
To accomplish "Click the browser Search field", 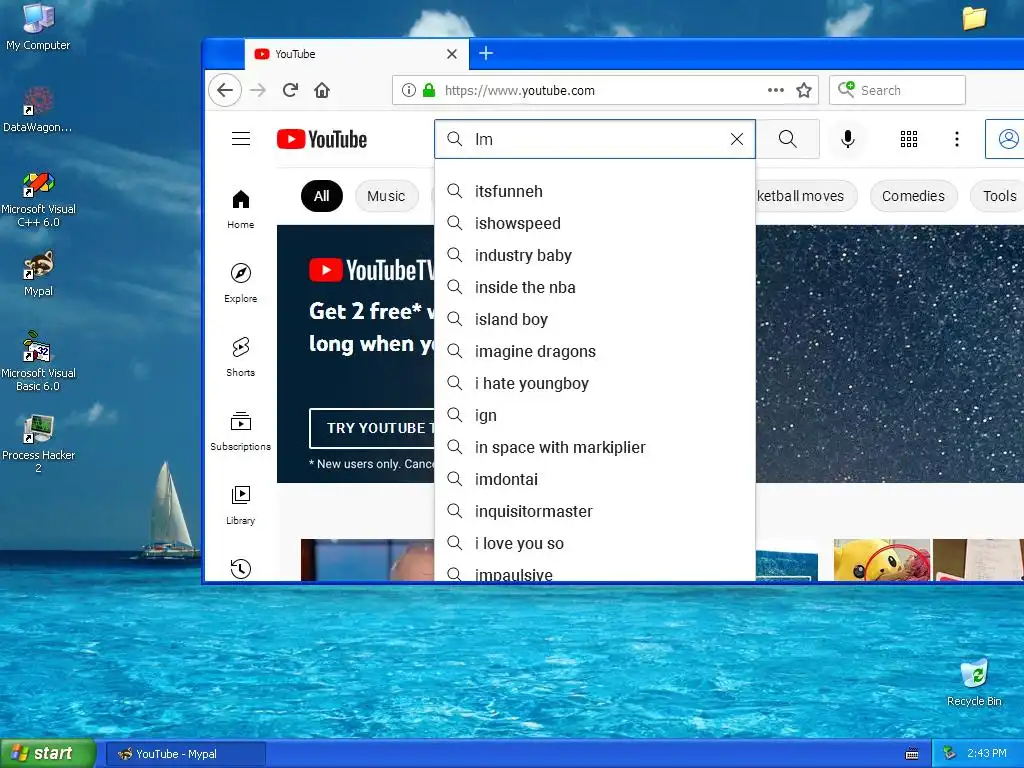I will pos(897,90).
